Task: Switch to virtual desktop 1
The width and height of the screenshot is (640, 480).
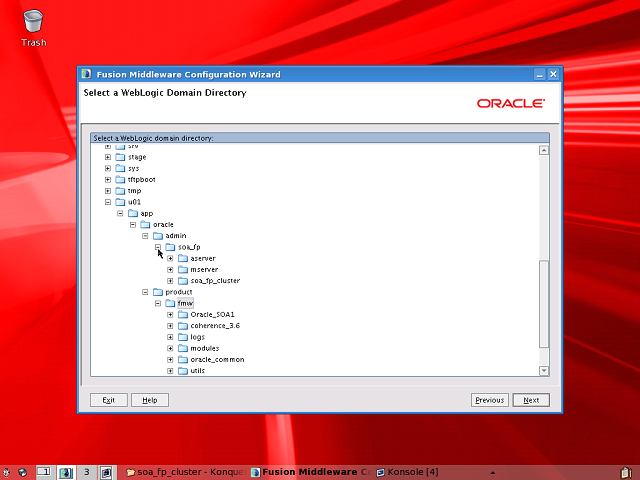Action: click(44, 472)
